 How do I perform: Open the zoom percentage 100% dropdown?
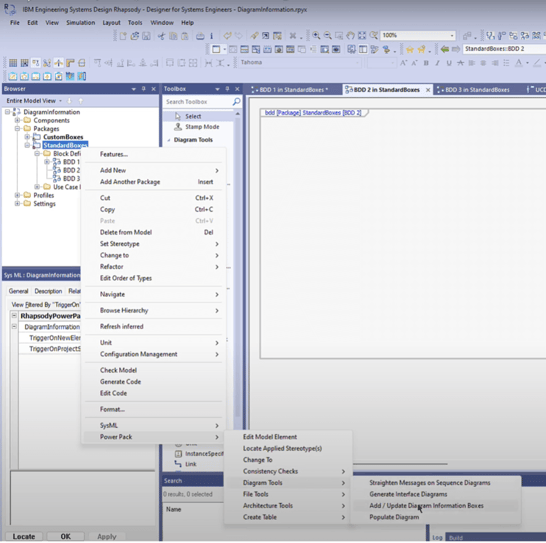click(x=452, y=36)
